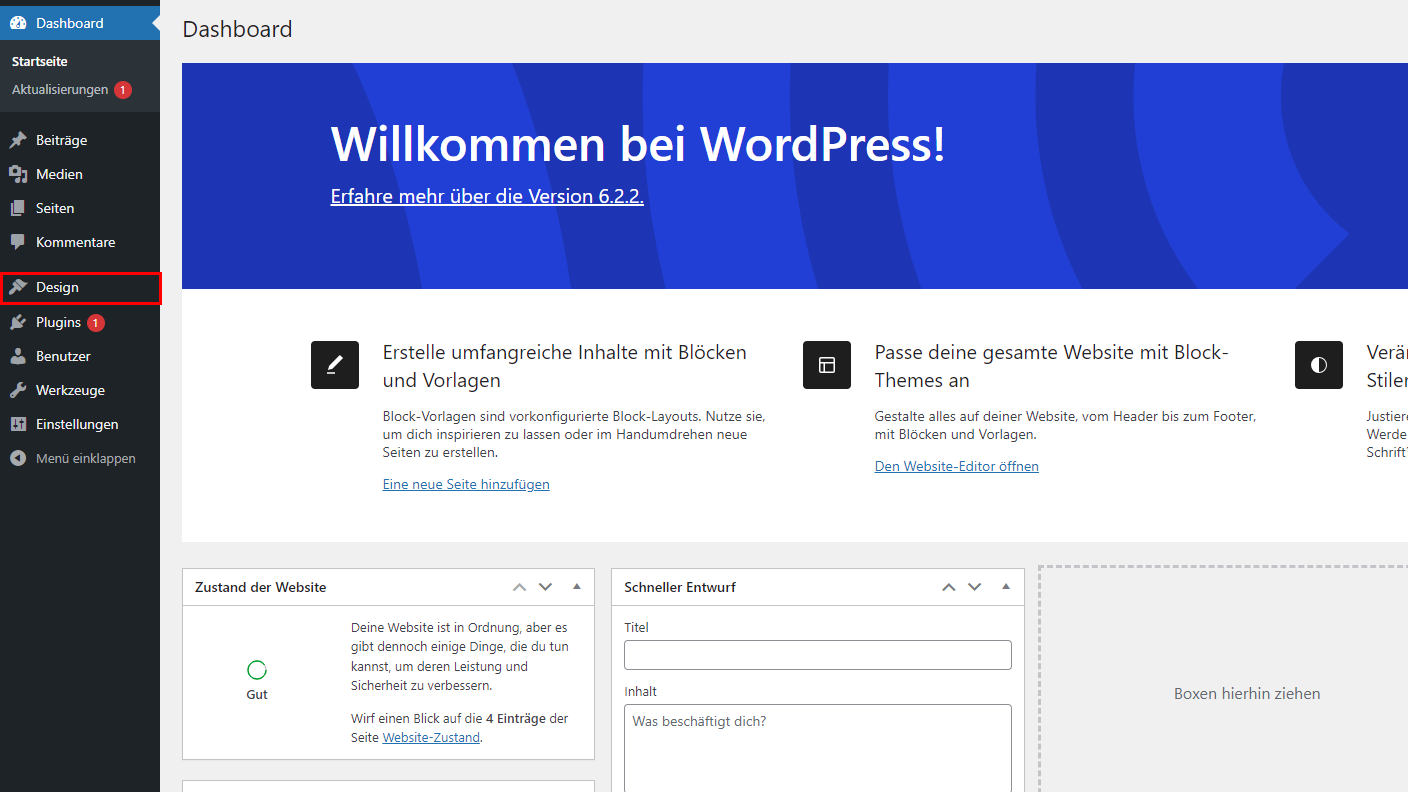
Task: Open the Website-Zustand link
Action: (x=431, y=737)
